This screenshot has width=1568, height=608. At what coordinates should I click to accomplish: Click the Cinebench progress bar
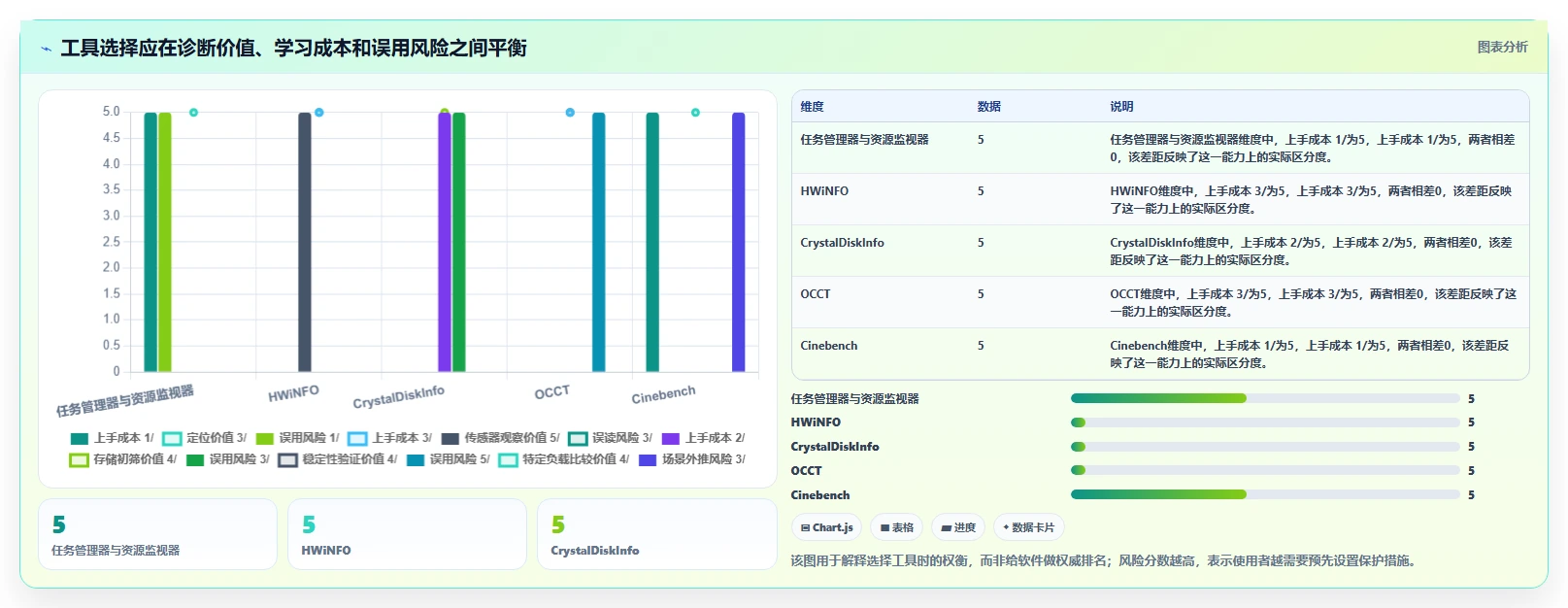tap(1265, 494)
